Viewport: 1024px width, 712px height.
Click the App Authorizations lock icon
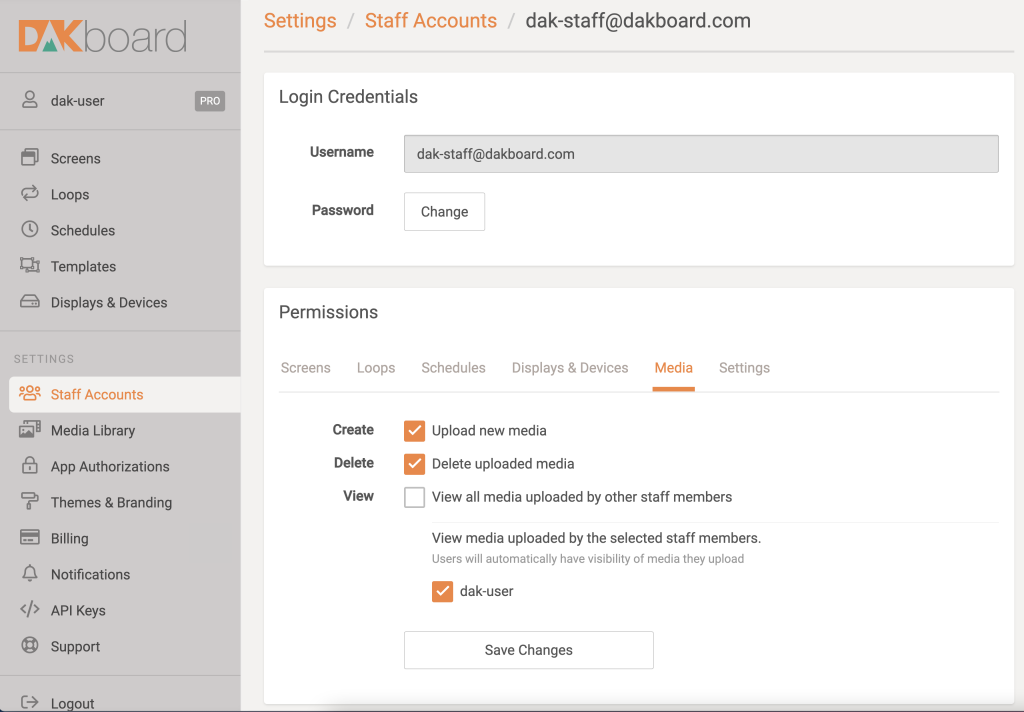coord(29,465)
